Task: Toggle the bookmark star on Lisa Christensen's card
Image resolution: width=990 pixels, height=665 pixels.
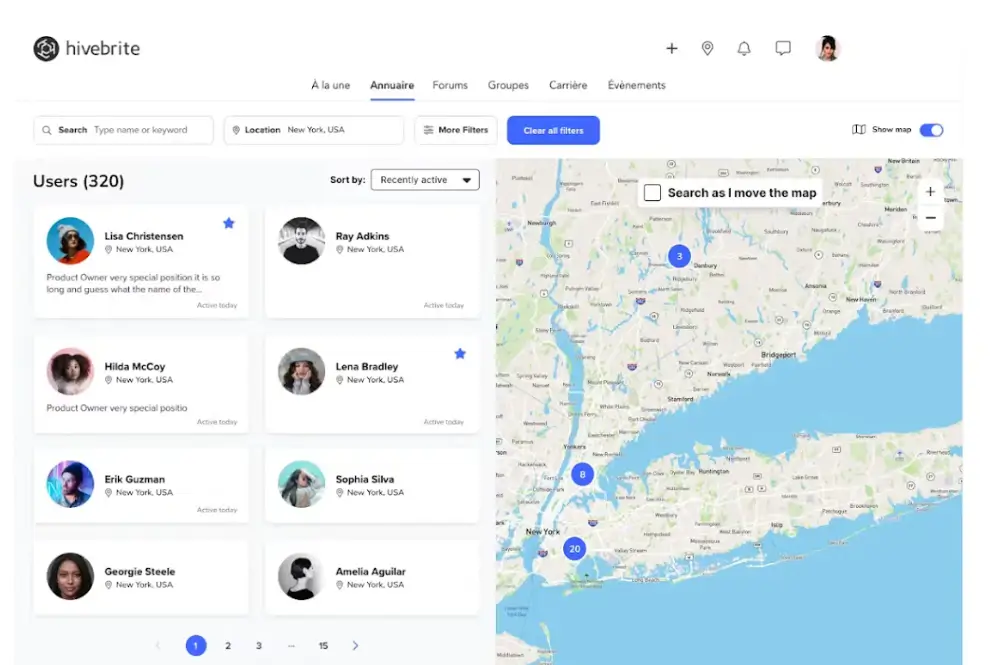Action: point(228,224)
